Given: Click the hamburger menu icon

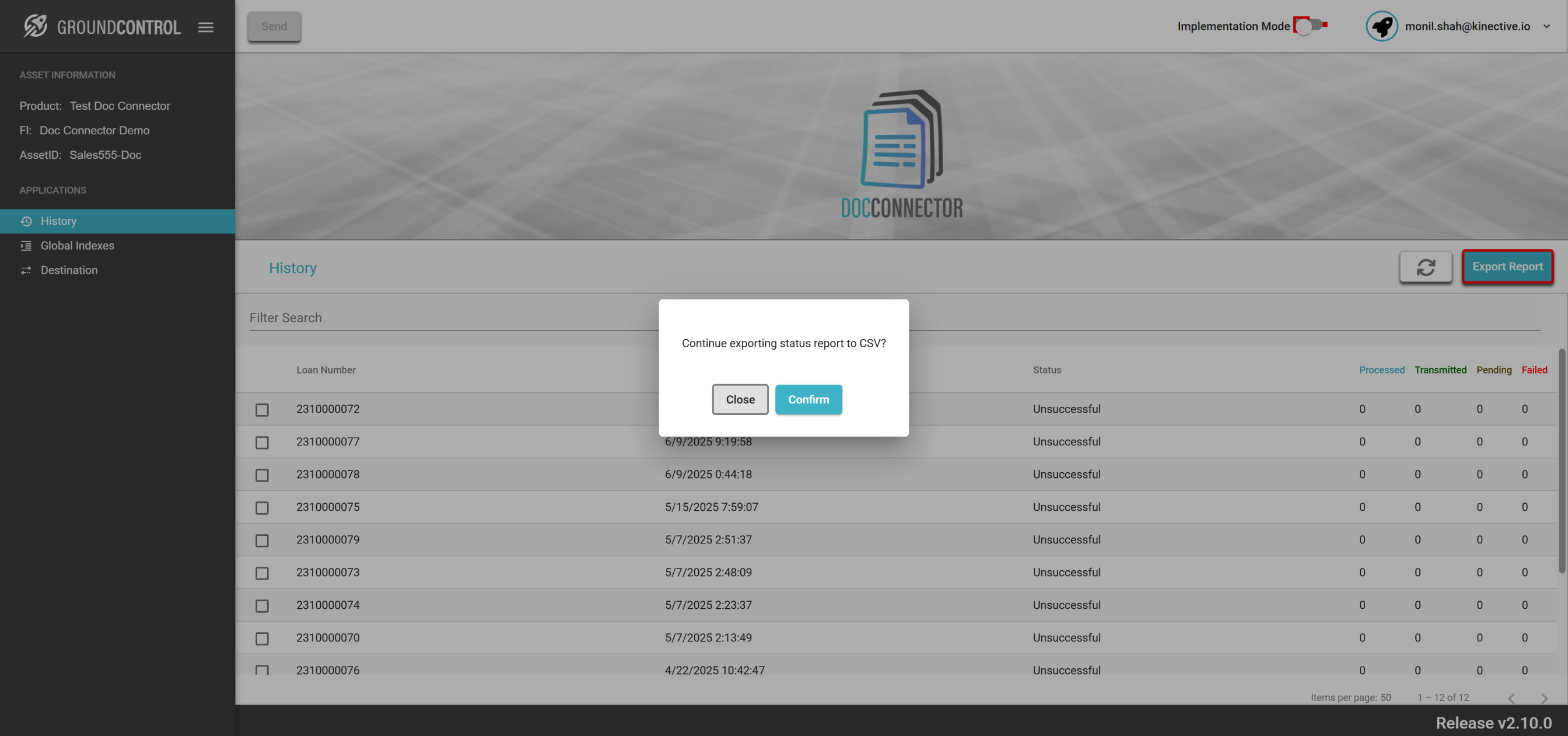Looking at the screenshot, I should 206,27.
